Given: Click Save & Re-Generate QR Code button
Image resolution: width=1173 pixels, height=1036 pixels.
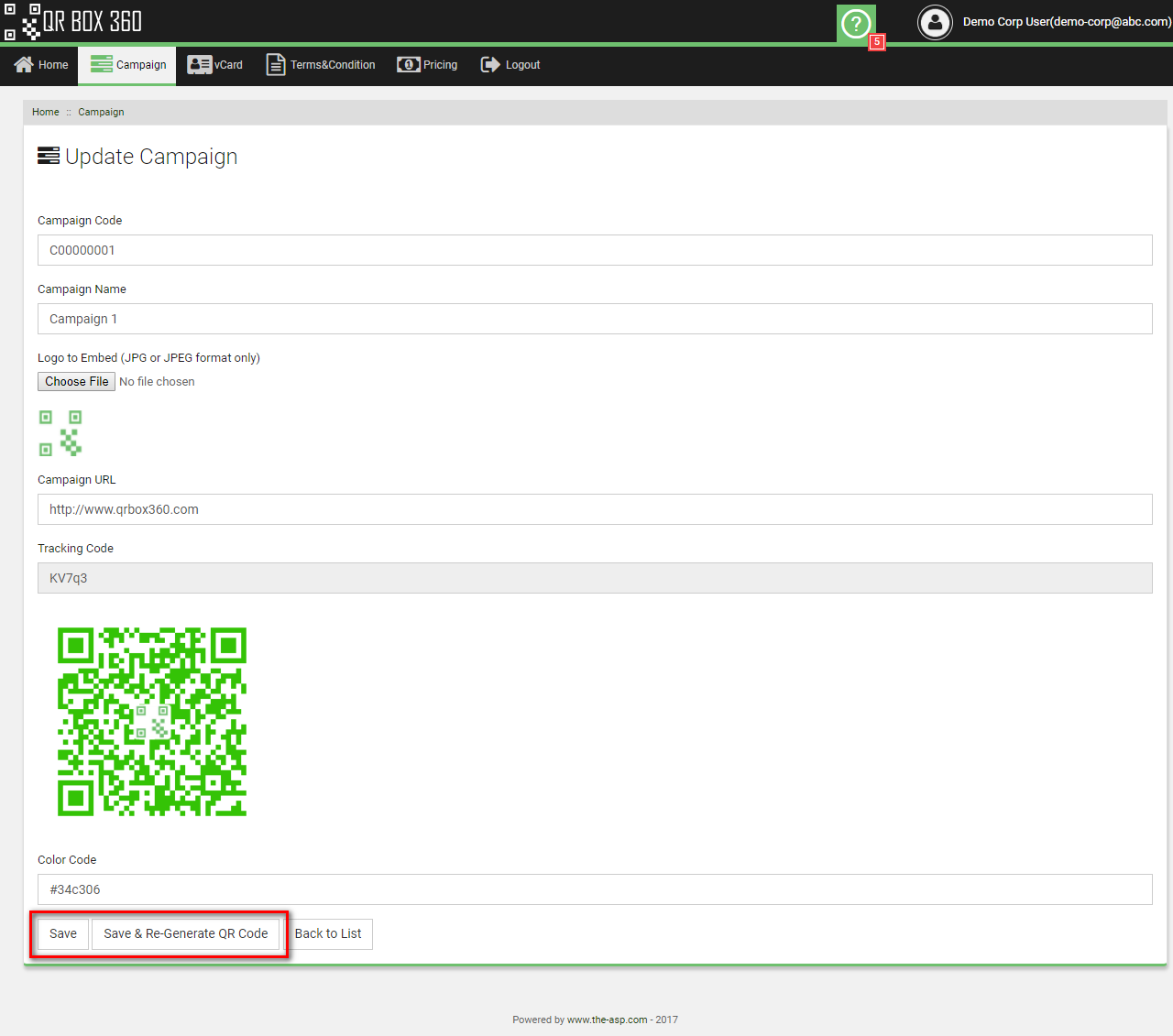Looking at the screenshot, I should click(186, 933).
